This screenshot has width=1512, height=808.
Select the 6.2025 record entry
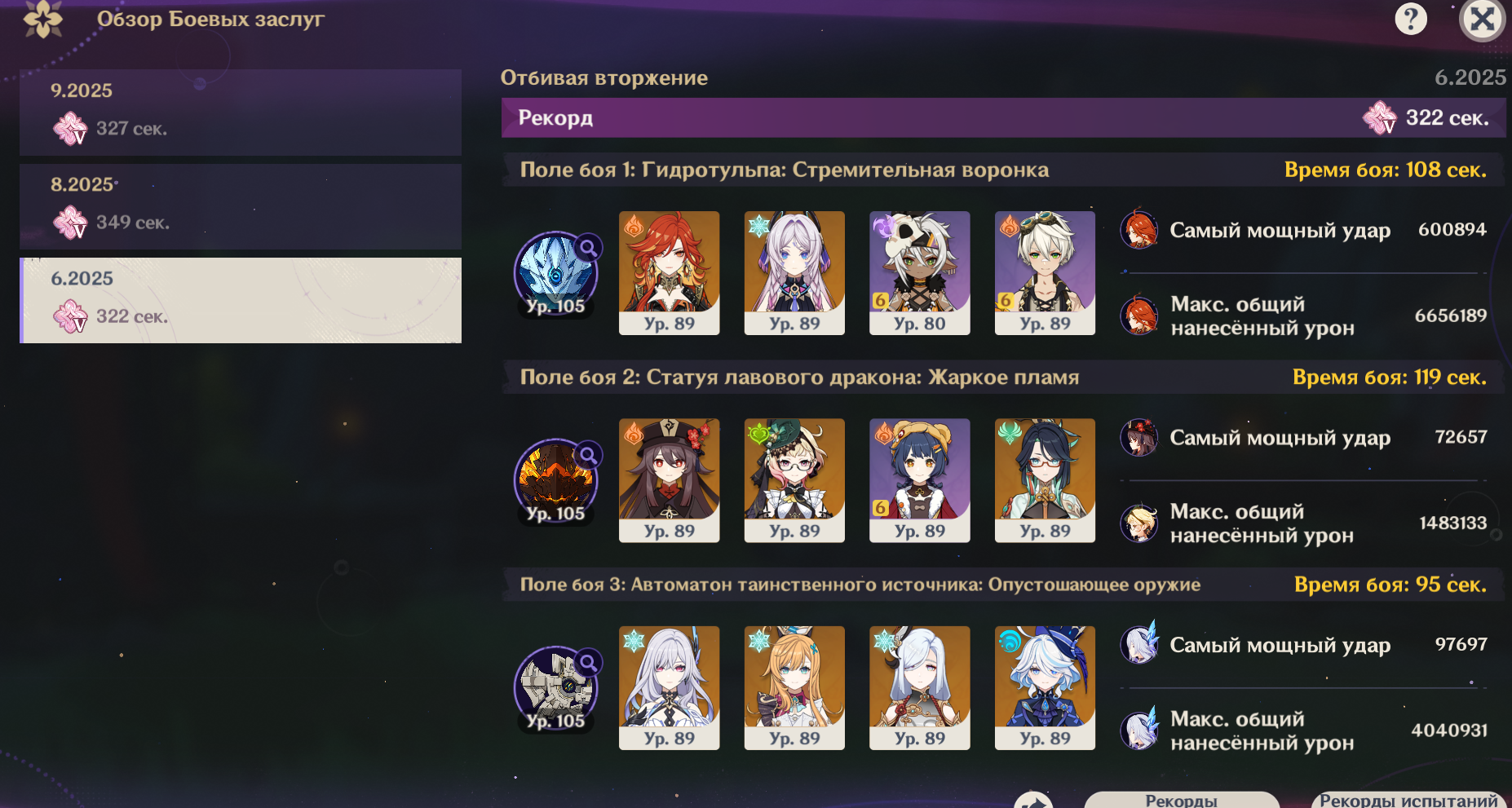pos(241,300)
